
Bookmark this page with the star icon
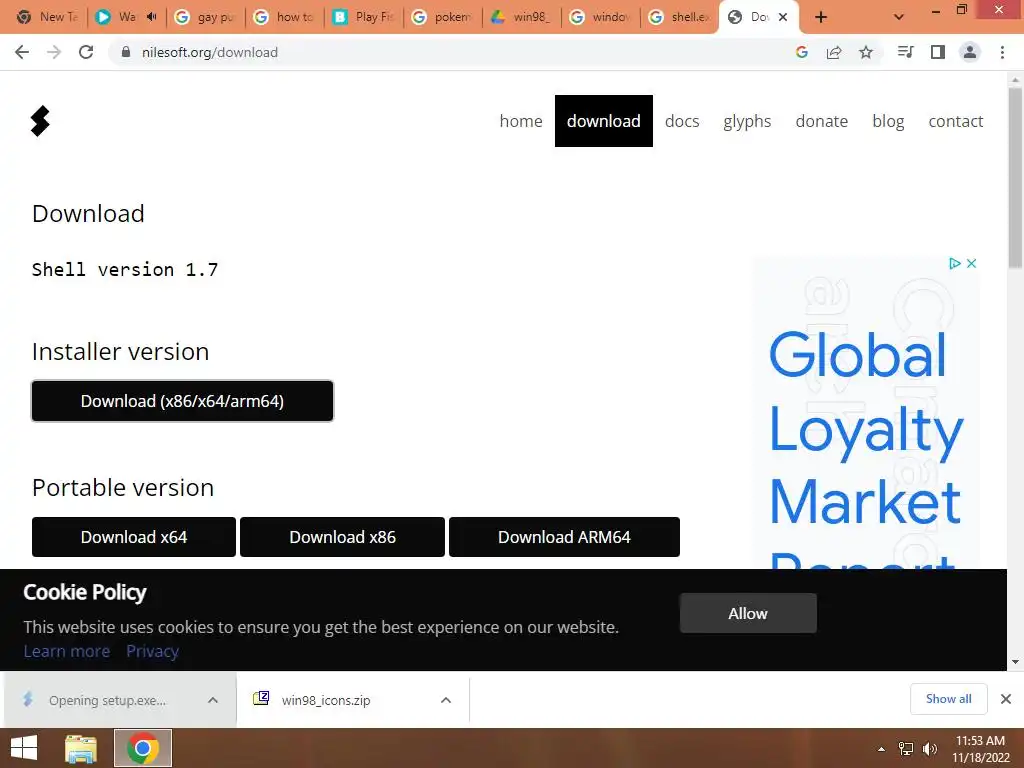point(866,52)
